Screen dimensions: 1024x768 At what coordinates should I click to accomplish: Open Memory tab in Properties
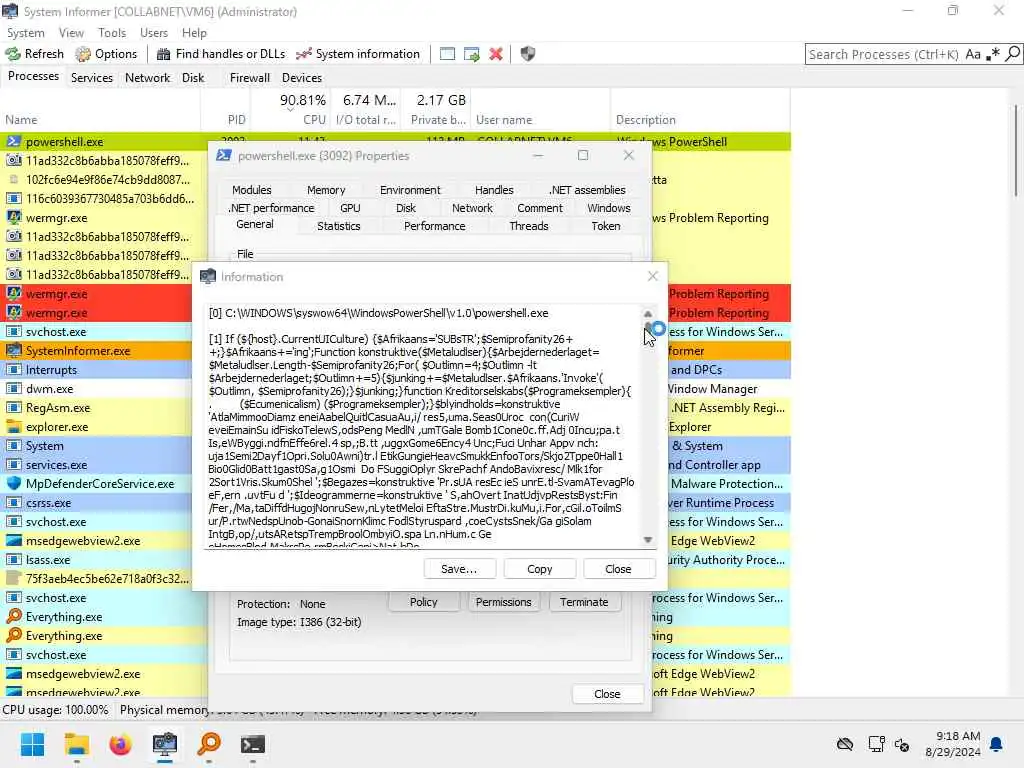[326, 190]
